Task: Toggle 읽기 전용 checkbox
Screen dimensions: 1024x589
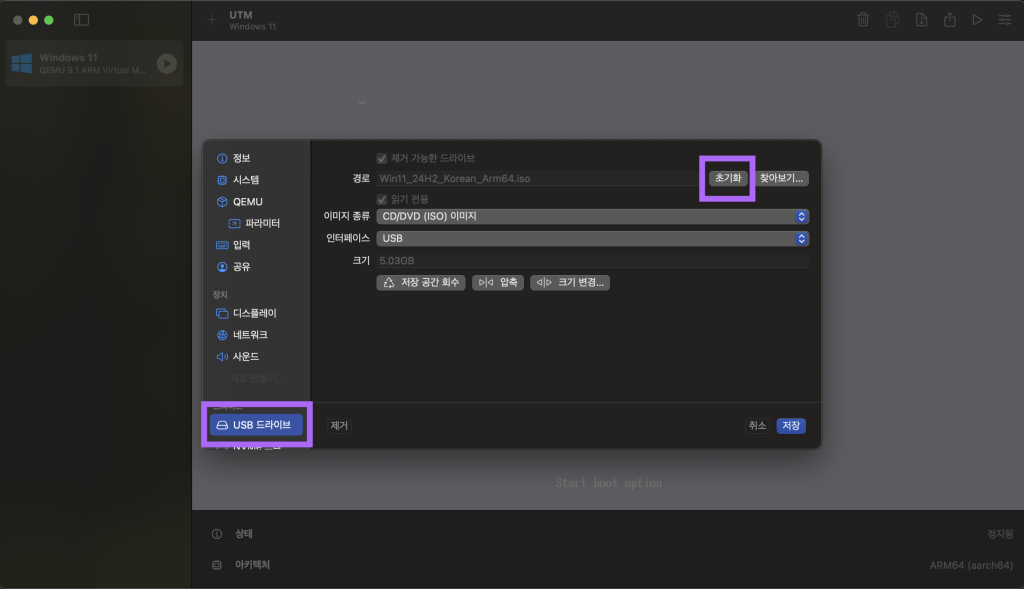Action: (382, 199)
